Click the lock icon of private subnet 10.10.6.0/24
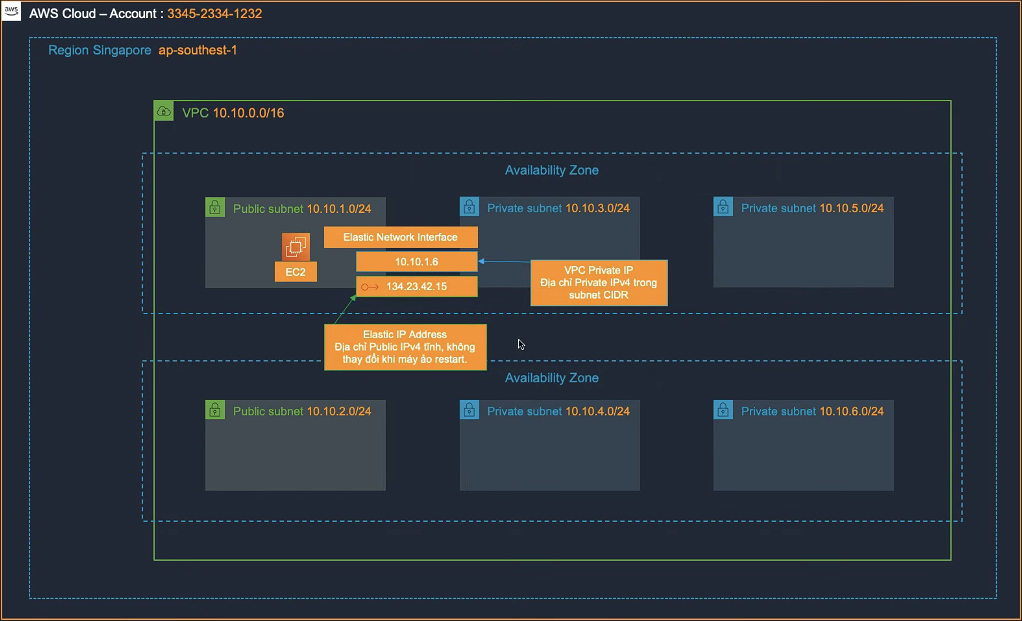1022x621 pixels. pyautogui.click(x=723, y=410)
